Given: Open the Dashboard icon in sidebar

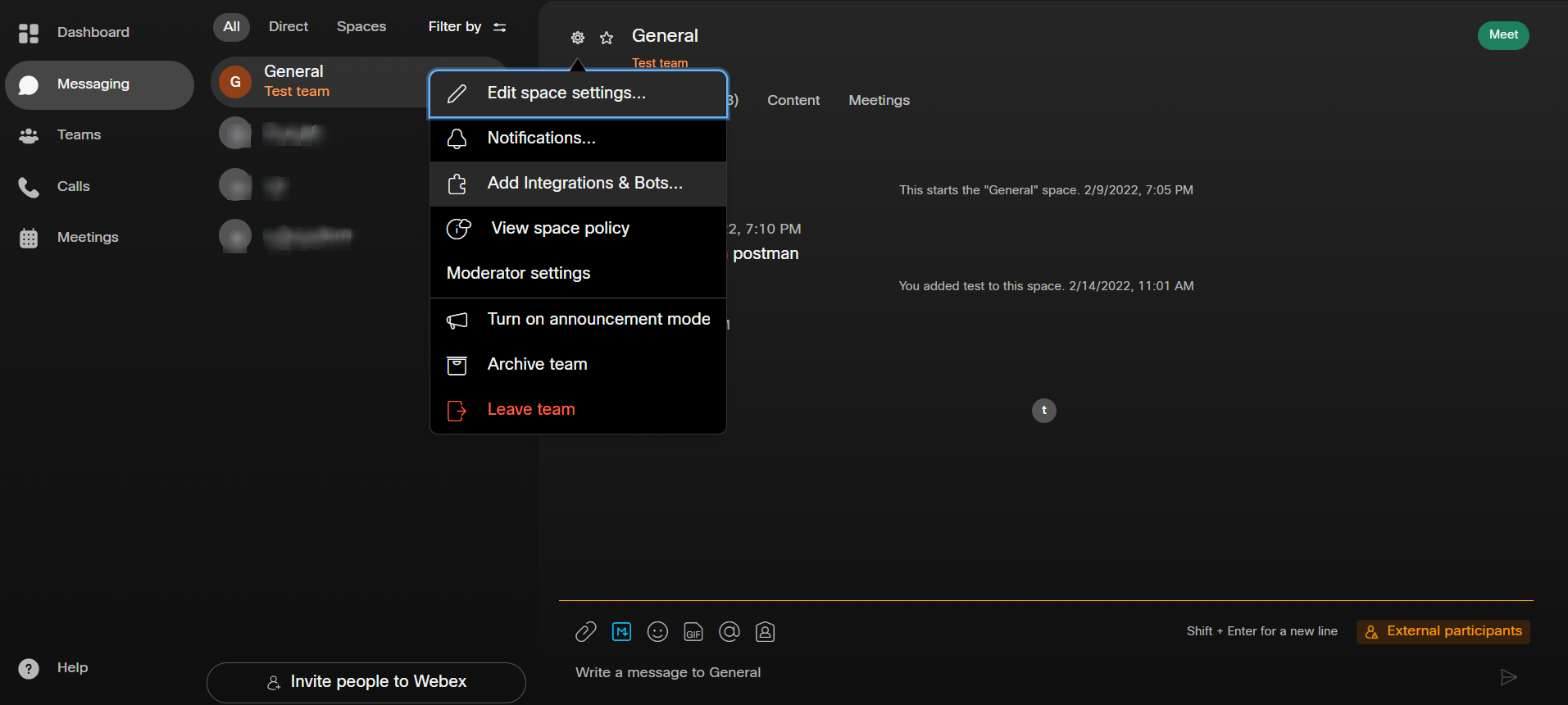Looking at the screenshot, I should point(29,33).
